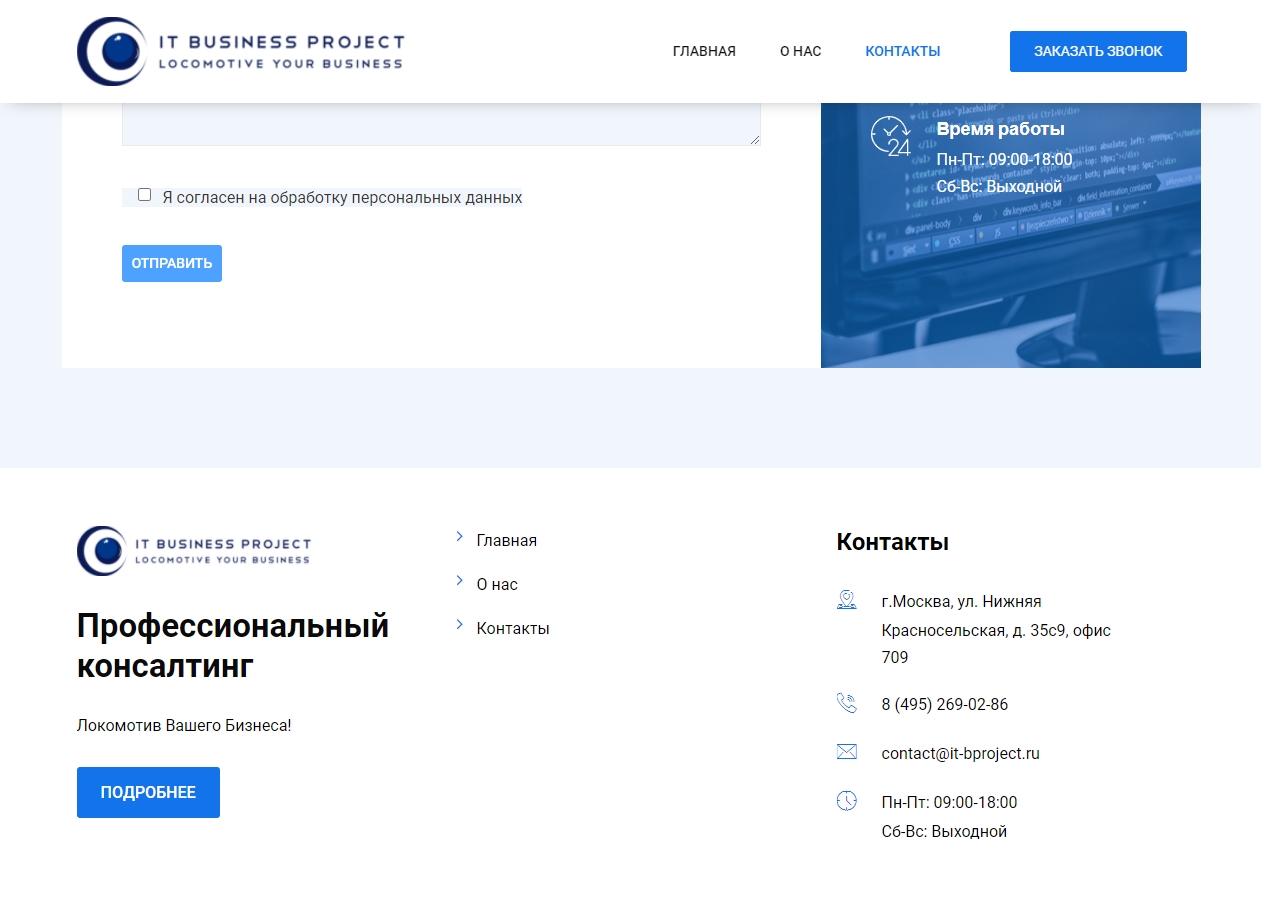
Task: Click the Локомотив Вашего Бизнеса! tagline
Action: [x=184, y=725]
